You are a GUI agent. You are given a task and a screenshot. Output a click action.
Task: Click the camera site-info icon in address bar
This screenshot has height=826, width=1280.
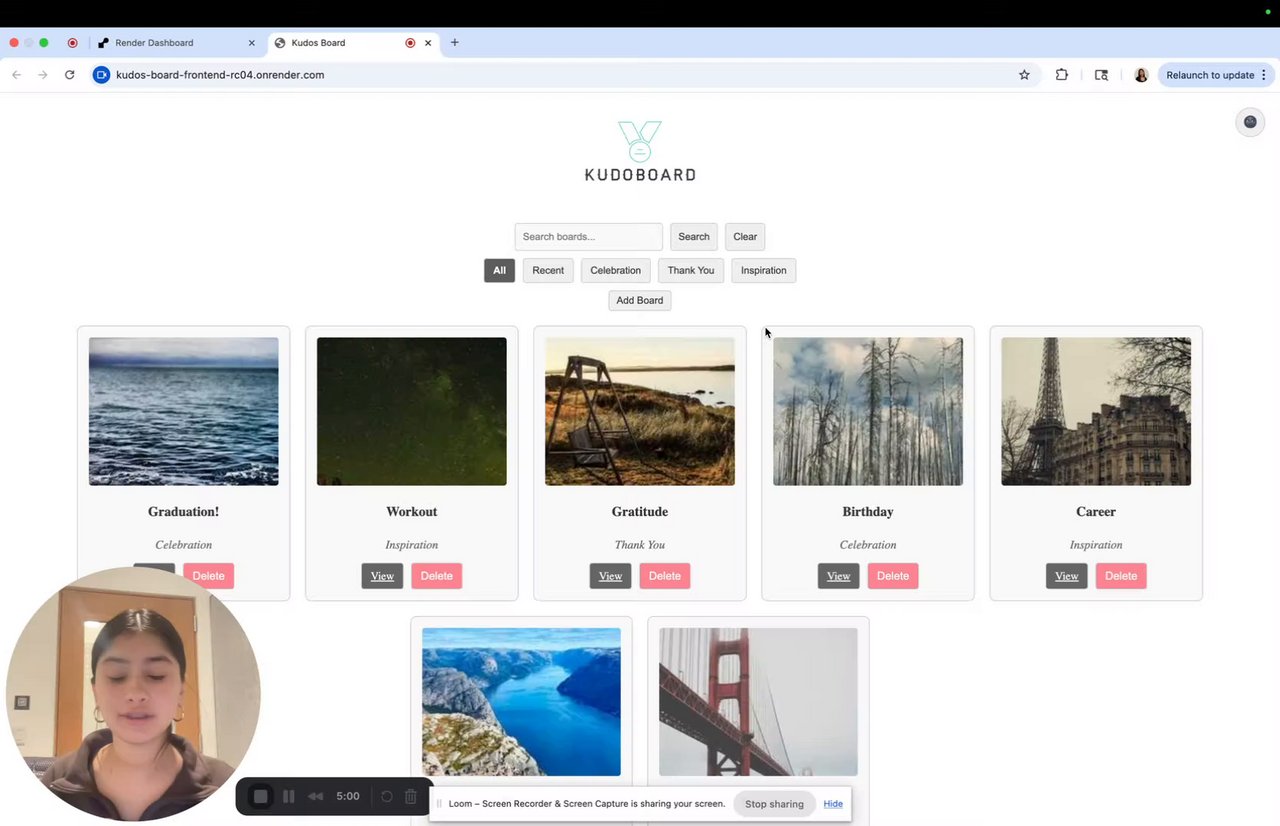pyautogui.click(x=101, y=75)
